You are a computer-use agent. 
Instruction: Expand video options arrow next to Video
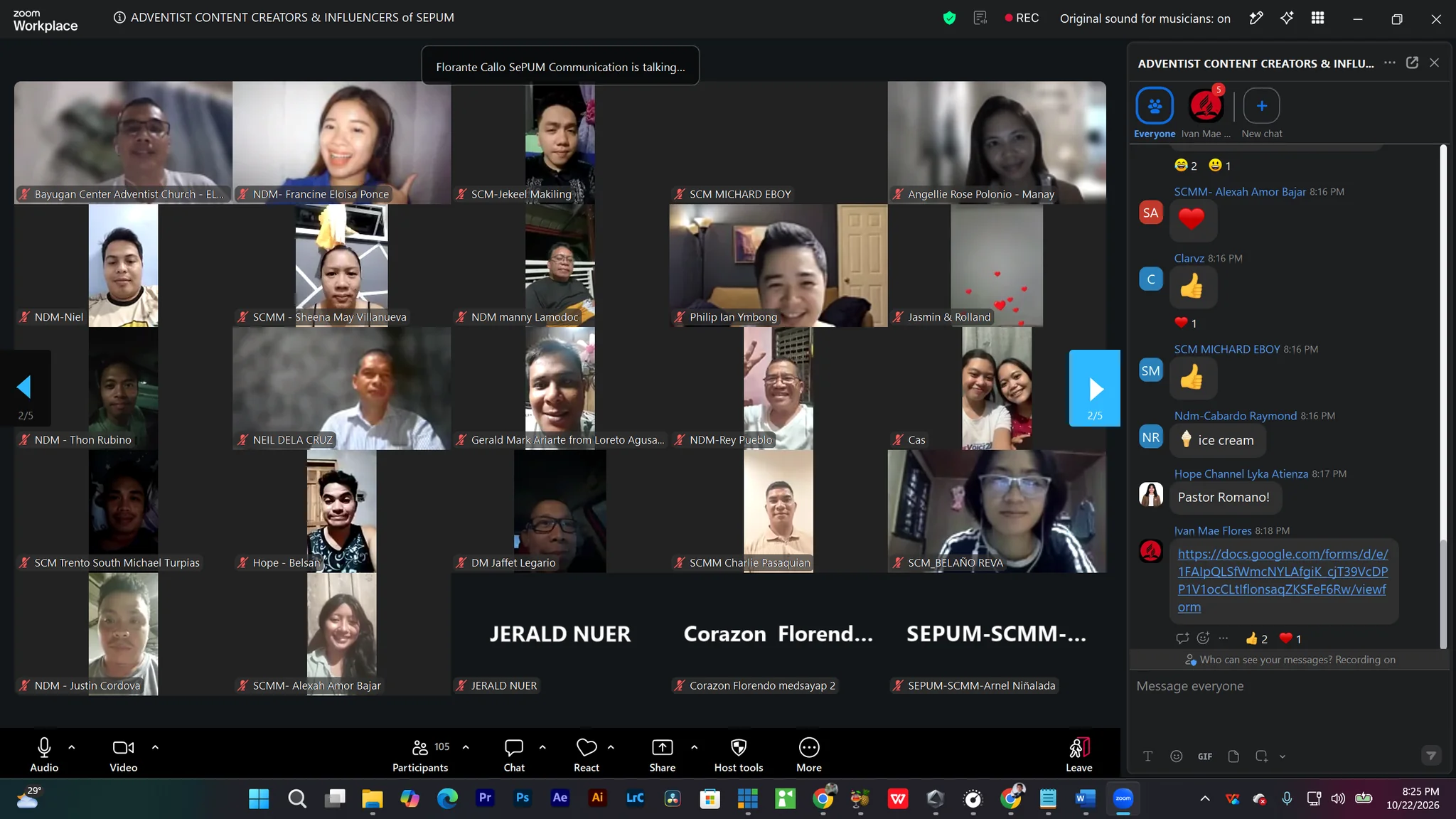pos(155,747)
